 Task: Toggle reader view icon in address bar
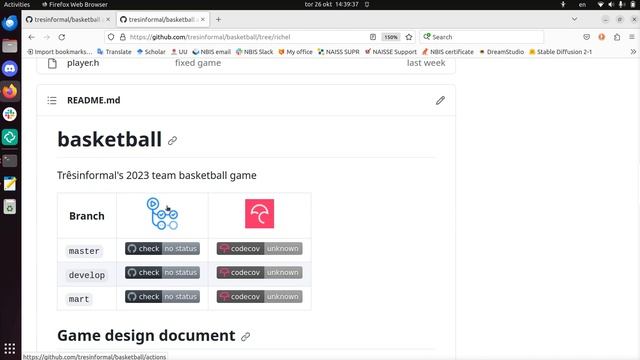(x=373, y=37)
